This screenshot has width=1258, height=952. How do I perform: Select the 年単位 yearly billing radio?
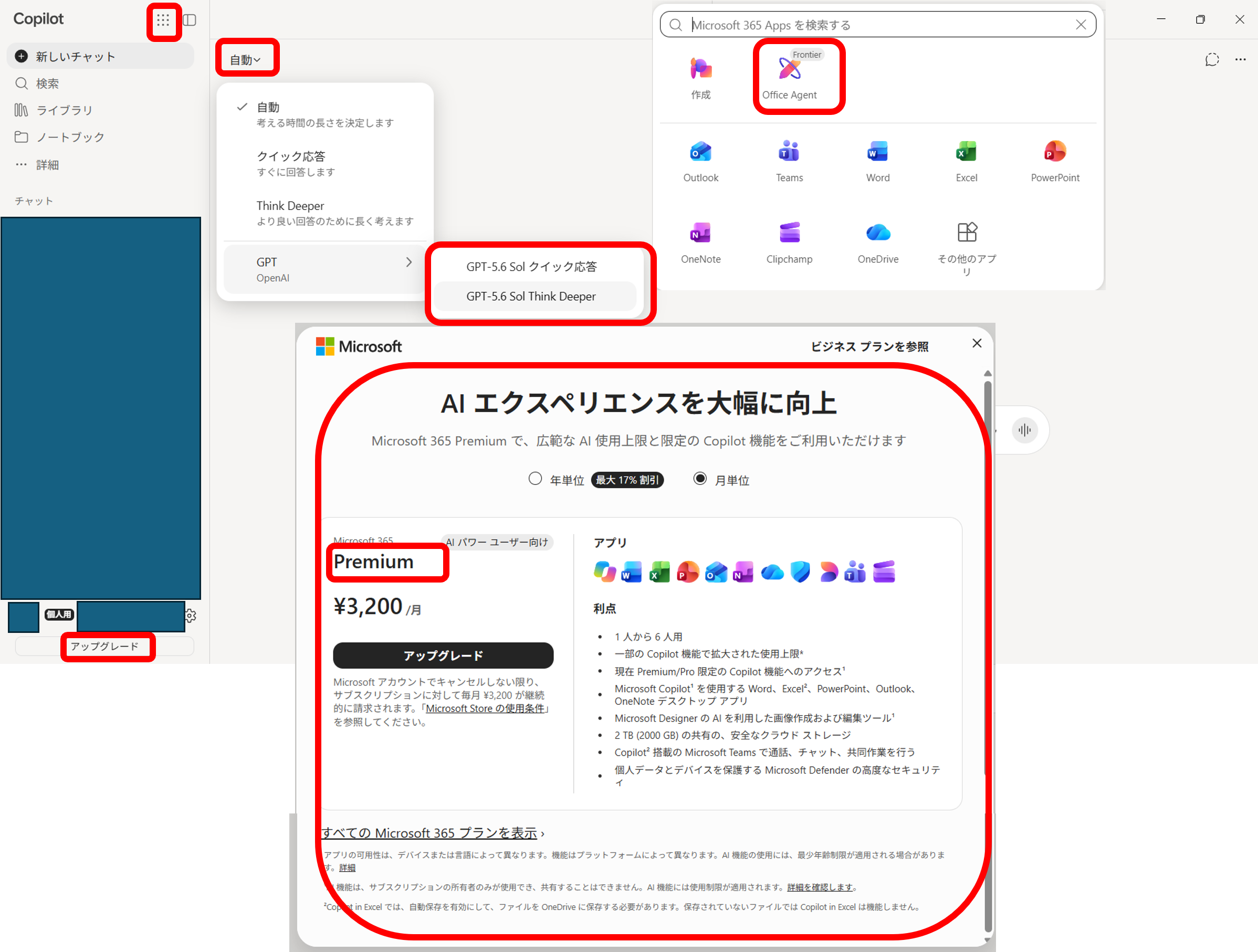click(534, 479)
